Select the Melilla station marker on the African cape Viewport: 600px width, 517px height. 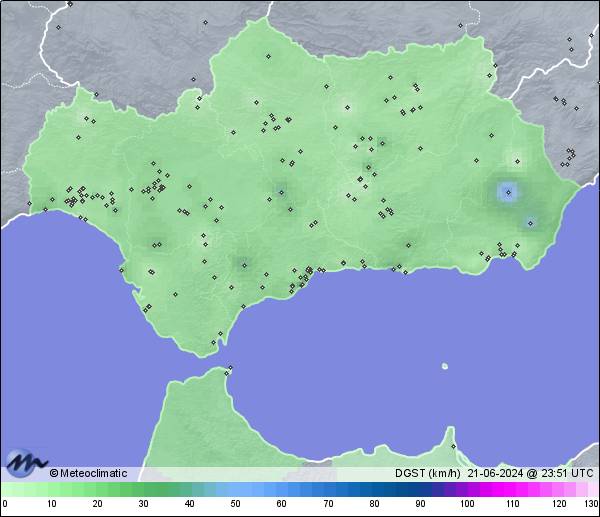coord(453,446)
